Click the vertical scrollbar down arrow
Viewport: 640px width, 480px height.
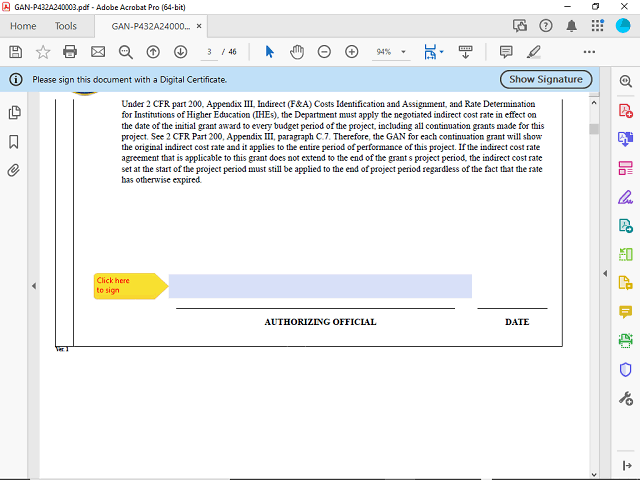pos(594,475)
